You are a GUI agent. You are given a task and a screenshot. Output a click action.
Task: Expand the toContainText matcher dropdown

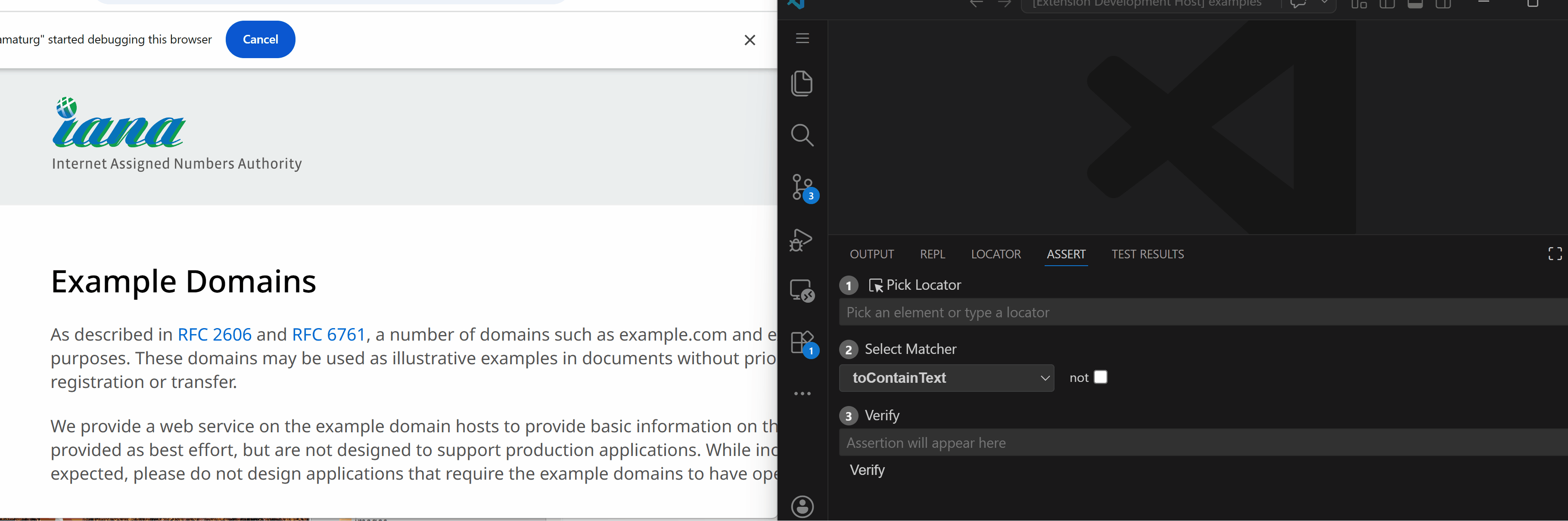pyautogui.click(x=946, y=378)
